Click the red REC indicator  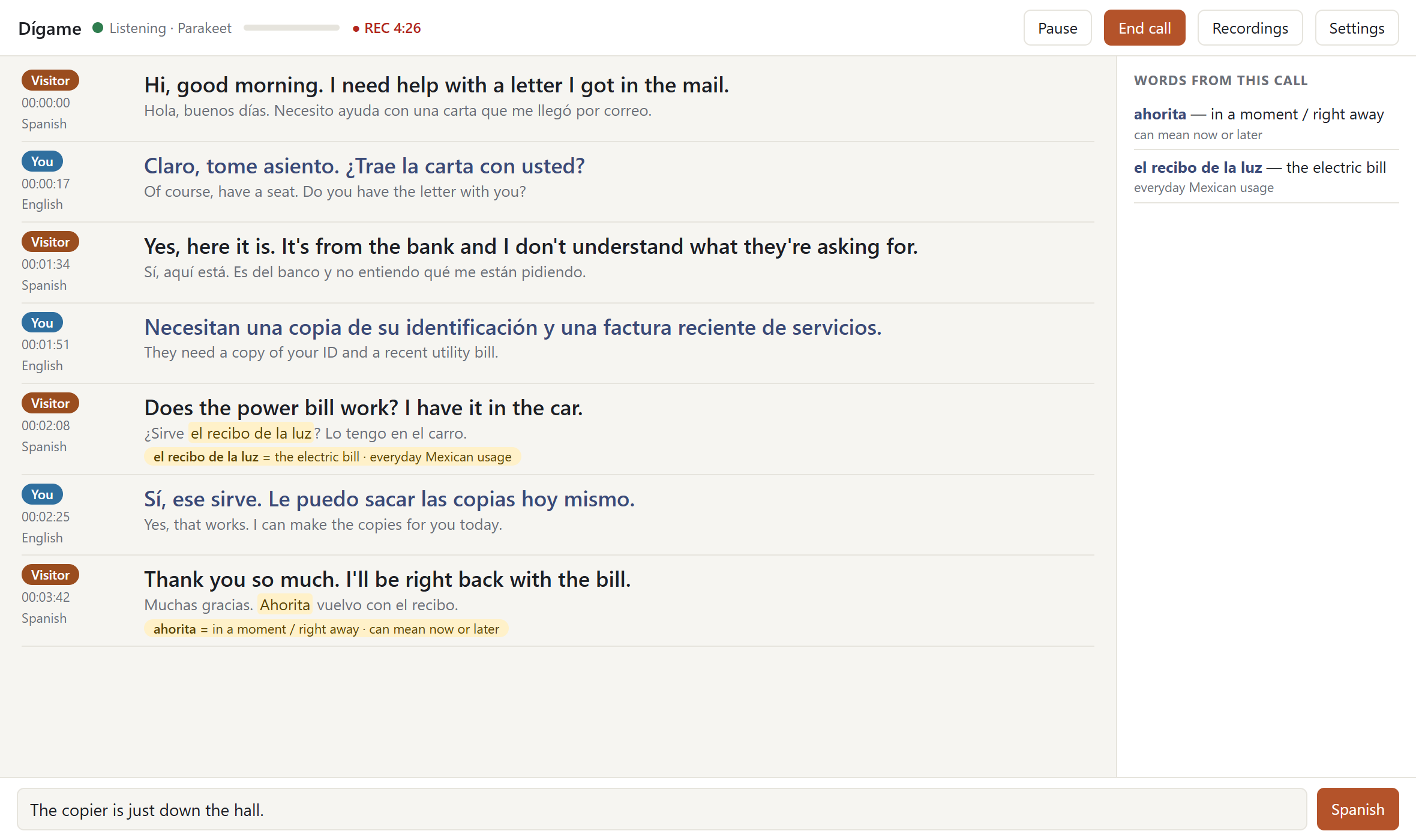coord(387,28)
